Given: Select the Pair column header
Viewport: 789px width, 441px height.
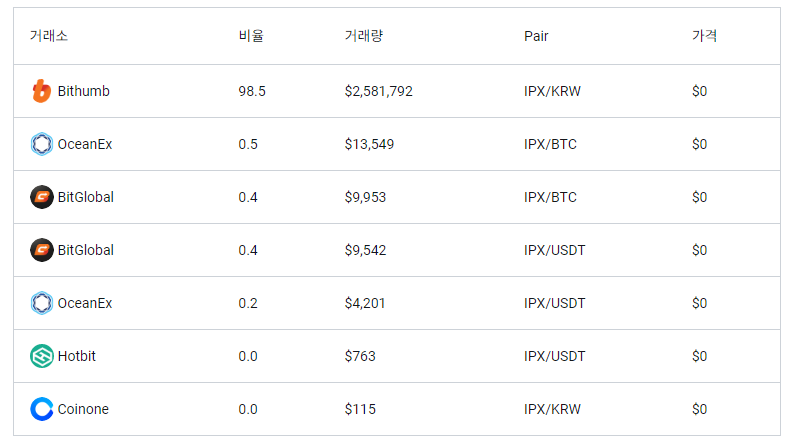Looking at the screenshot, I should point(536,36).
